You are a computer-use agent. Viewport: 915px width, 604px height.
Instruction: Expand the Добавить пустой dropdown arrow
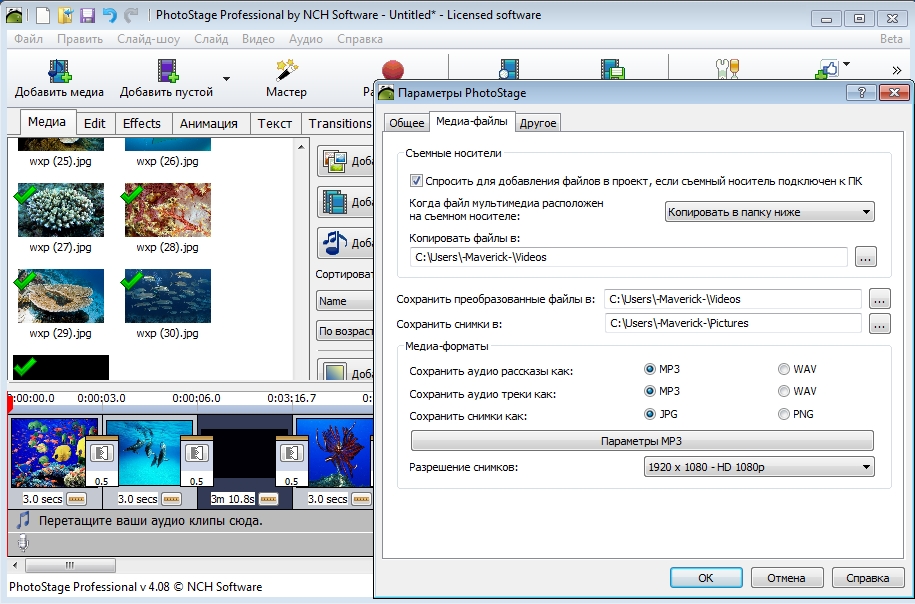point(226,78)
